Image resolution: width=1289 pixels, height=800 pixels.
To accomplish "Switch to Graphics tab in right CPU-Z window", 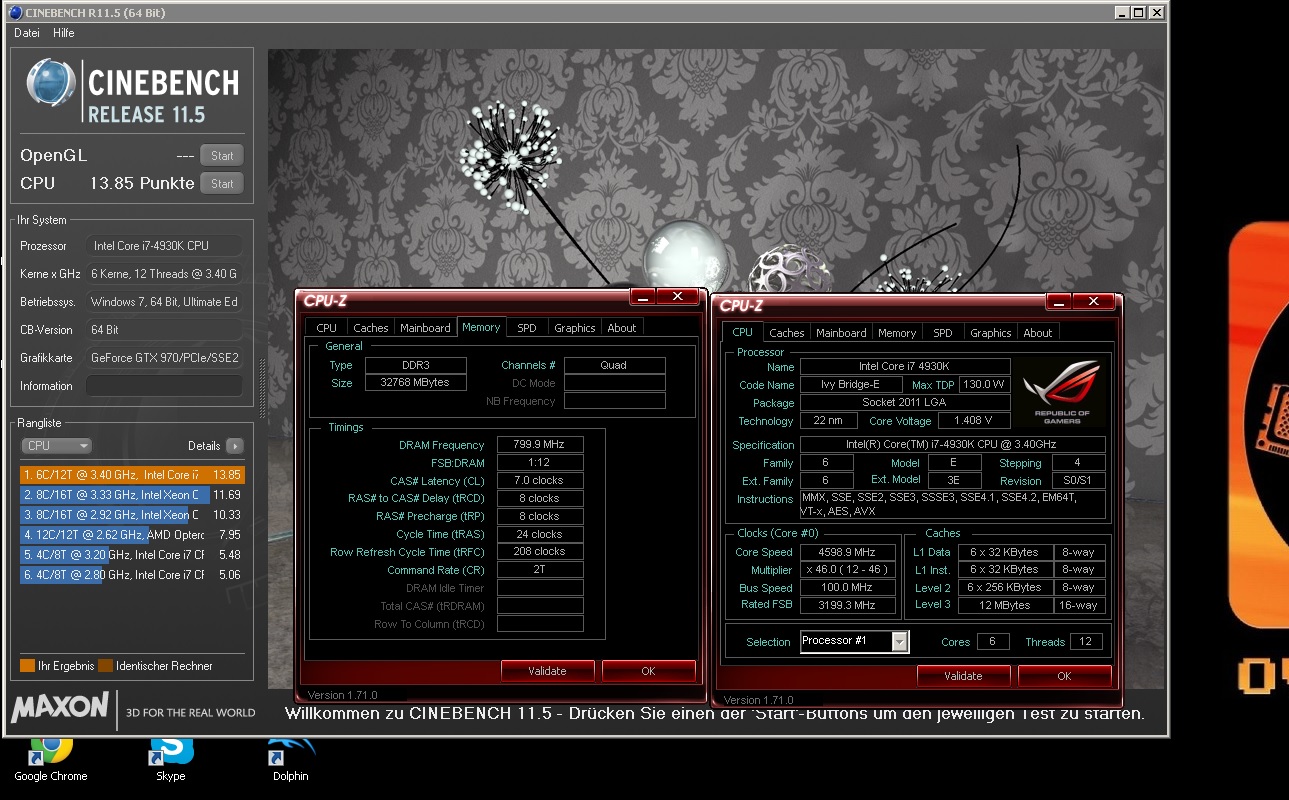I will [990, 333].
